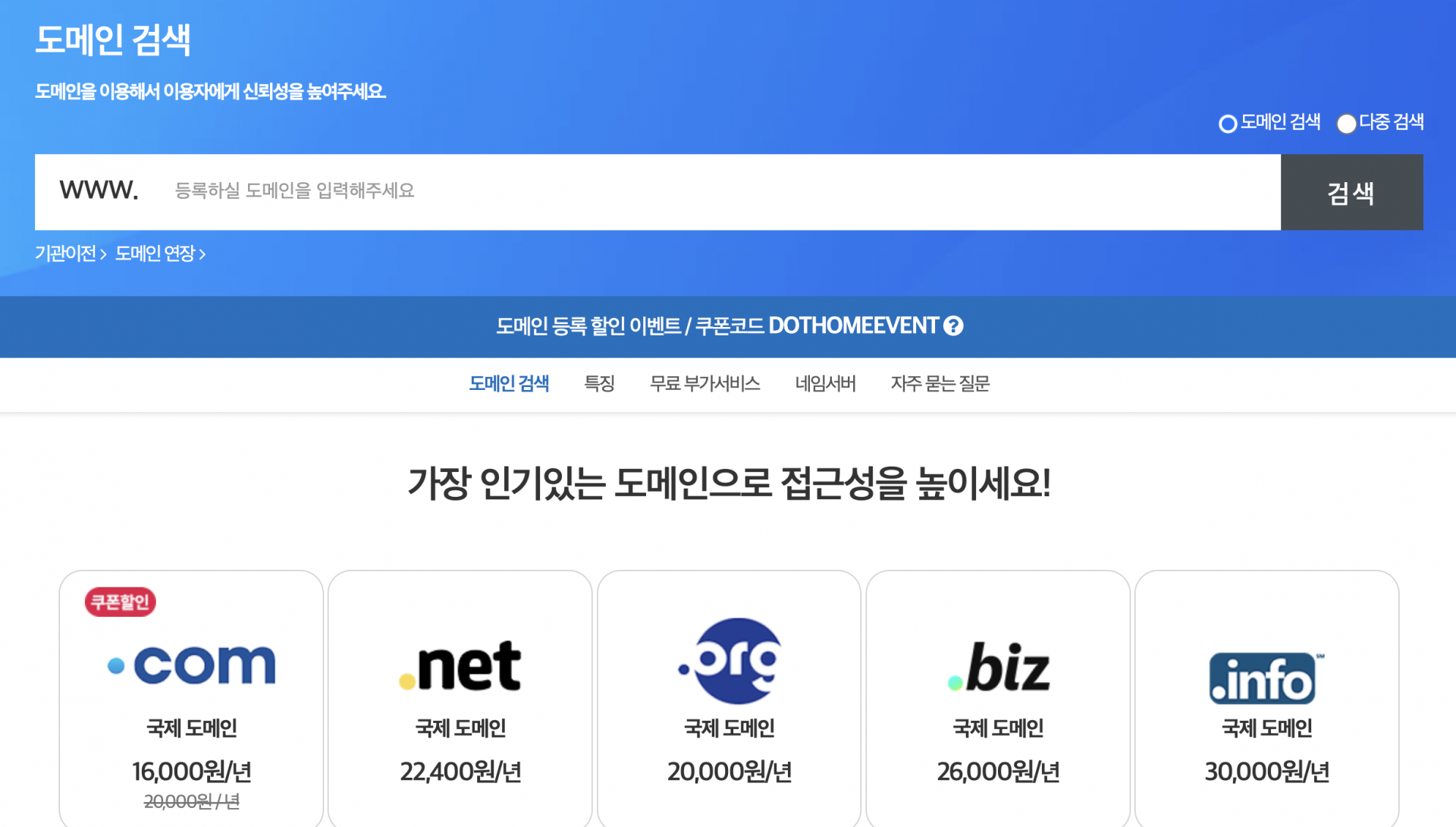This screenshot has width=1456, height=827.
Task: Open the 무료 부가서비스 tab
Action: click(x=704, y=384)
